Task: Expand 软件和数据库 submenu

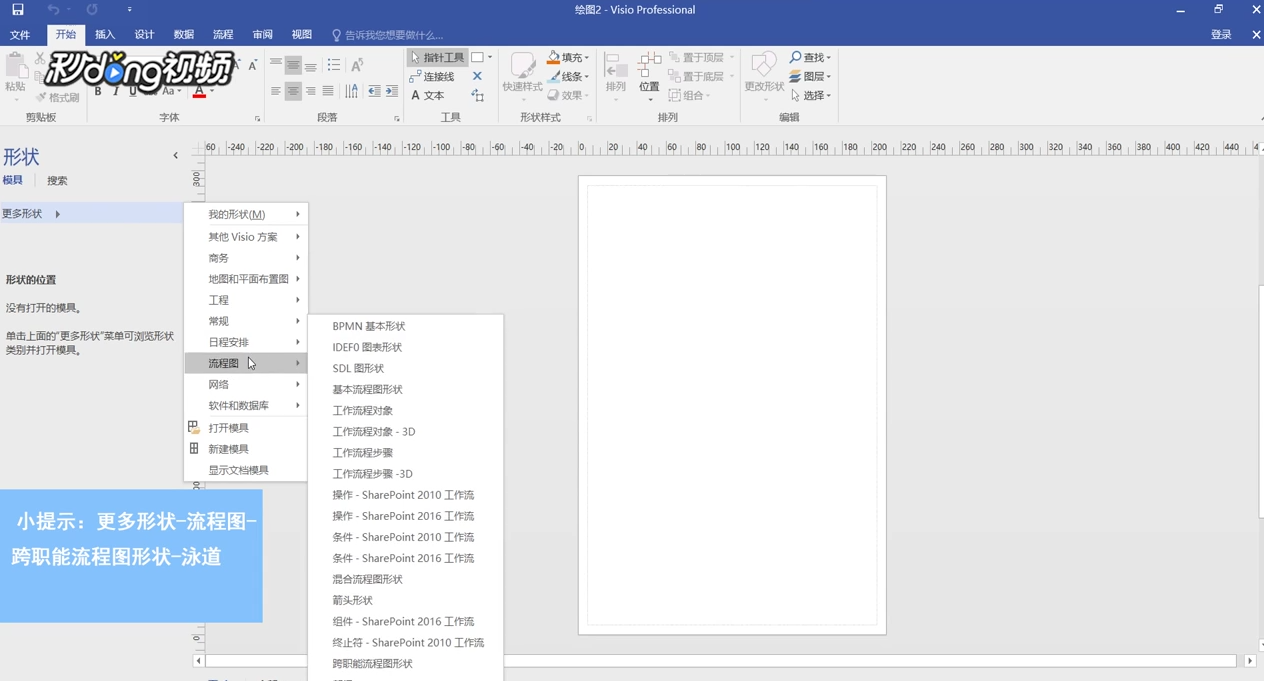Action: click(246, 405)
